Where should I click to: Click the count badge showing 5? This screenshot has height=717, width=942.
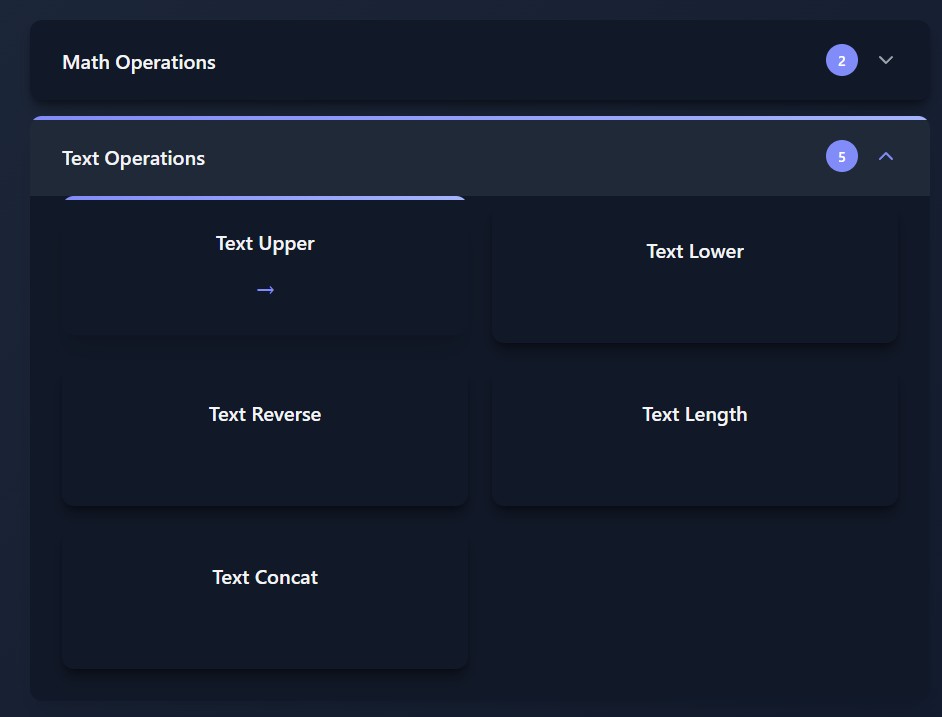841,157
